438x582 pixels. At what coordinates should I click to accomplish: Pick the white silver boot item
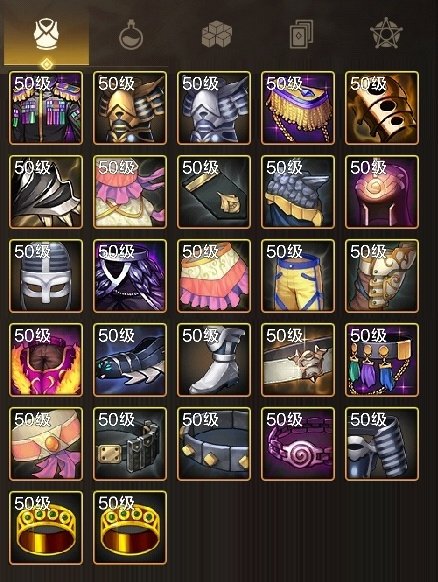(214, 360)
